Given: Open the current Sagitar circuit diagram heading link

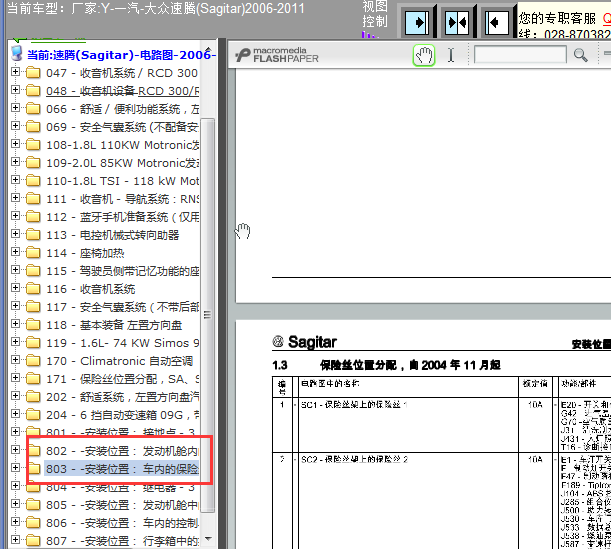Looking at the screenshot, I should pyautogui.click(x=121, y=55).
